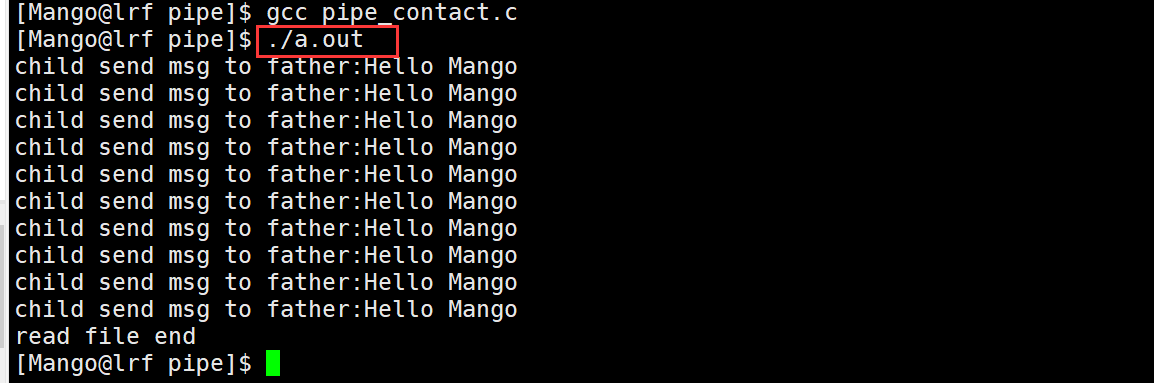
Task: Click "father:" in the first output line
Action: click(x=315, y=67)
